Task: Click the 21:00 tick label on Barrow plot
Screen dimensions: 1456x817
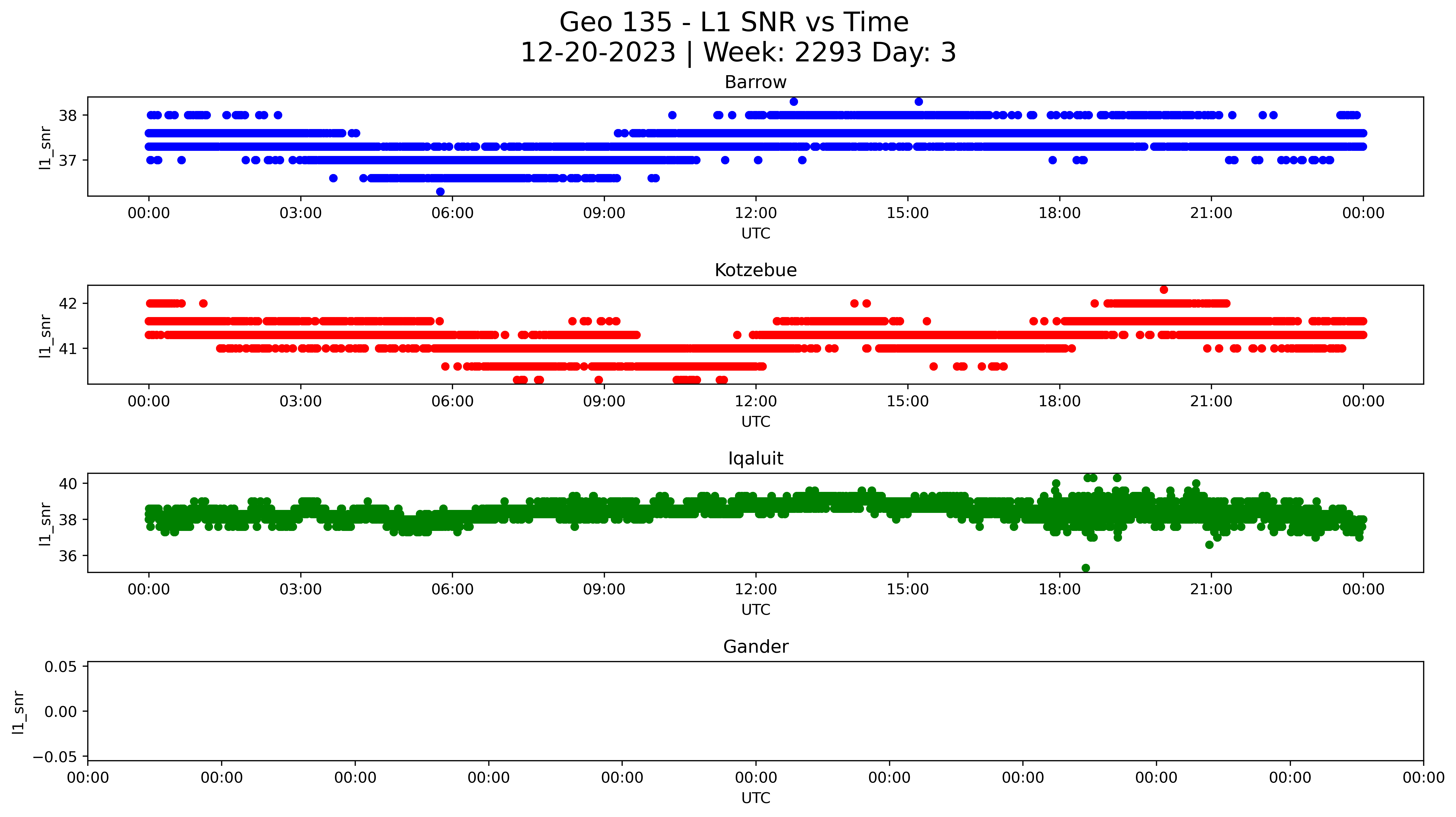Action: 1211,213
